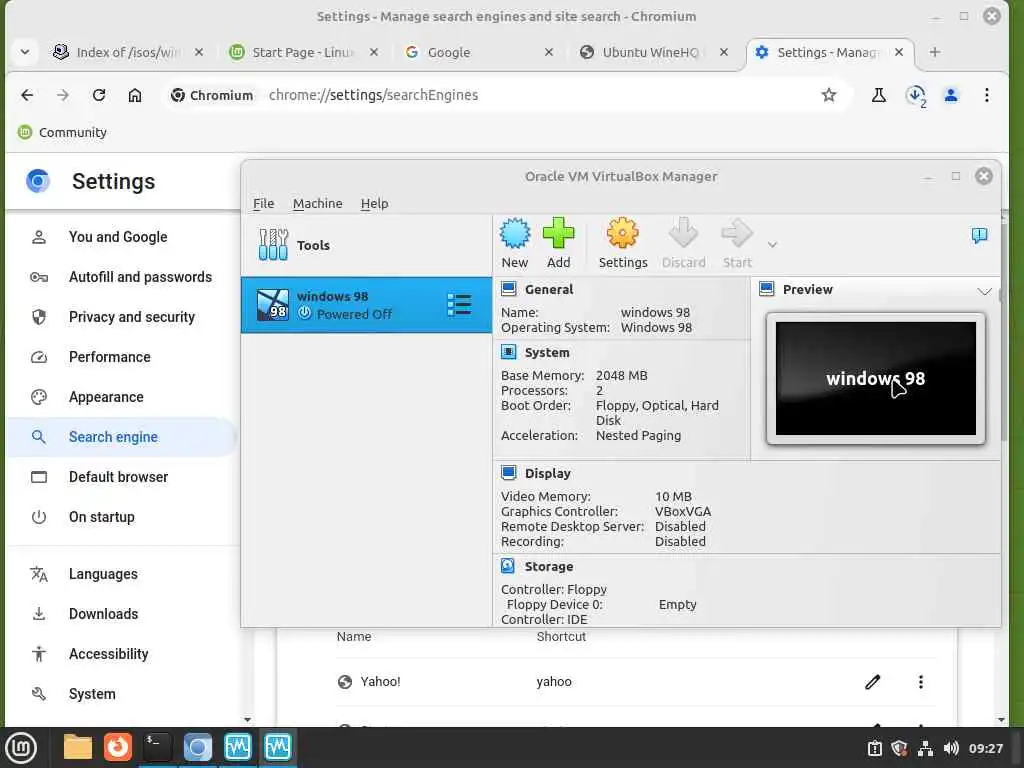Viewport: 1024px width, 768px height.
Task: Open Chrome Labs flask icon
Action: 878,95
